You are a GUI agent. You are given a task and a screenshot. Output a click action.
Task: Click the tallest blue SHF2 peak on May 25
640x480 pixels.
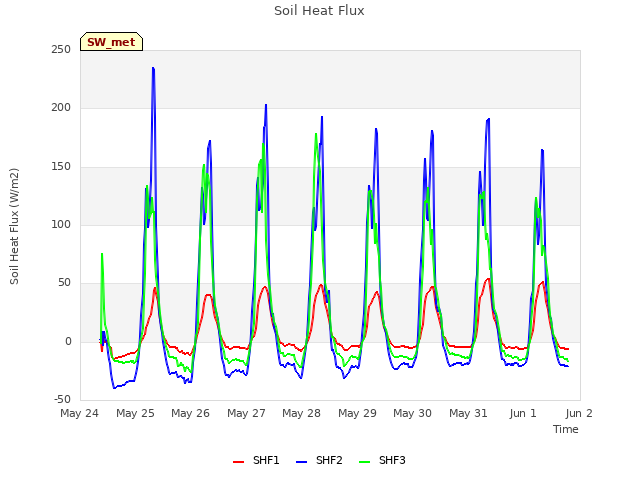153,68
